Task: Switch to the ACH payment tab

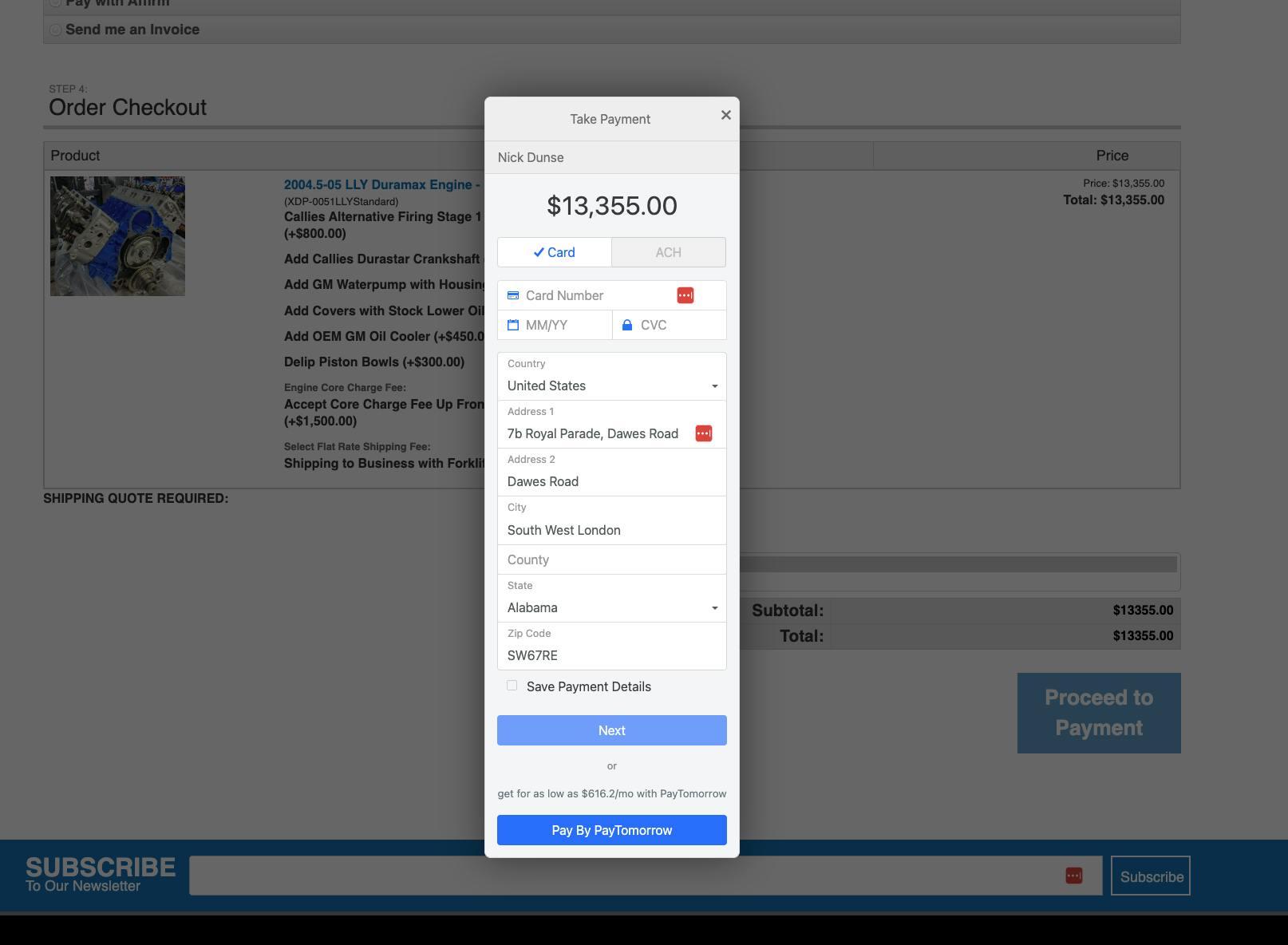Action: [x=669, y=252]
